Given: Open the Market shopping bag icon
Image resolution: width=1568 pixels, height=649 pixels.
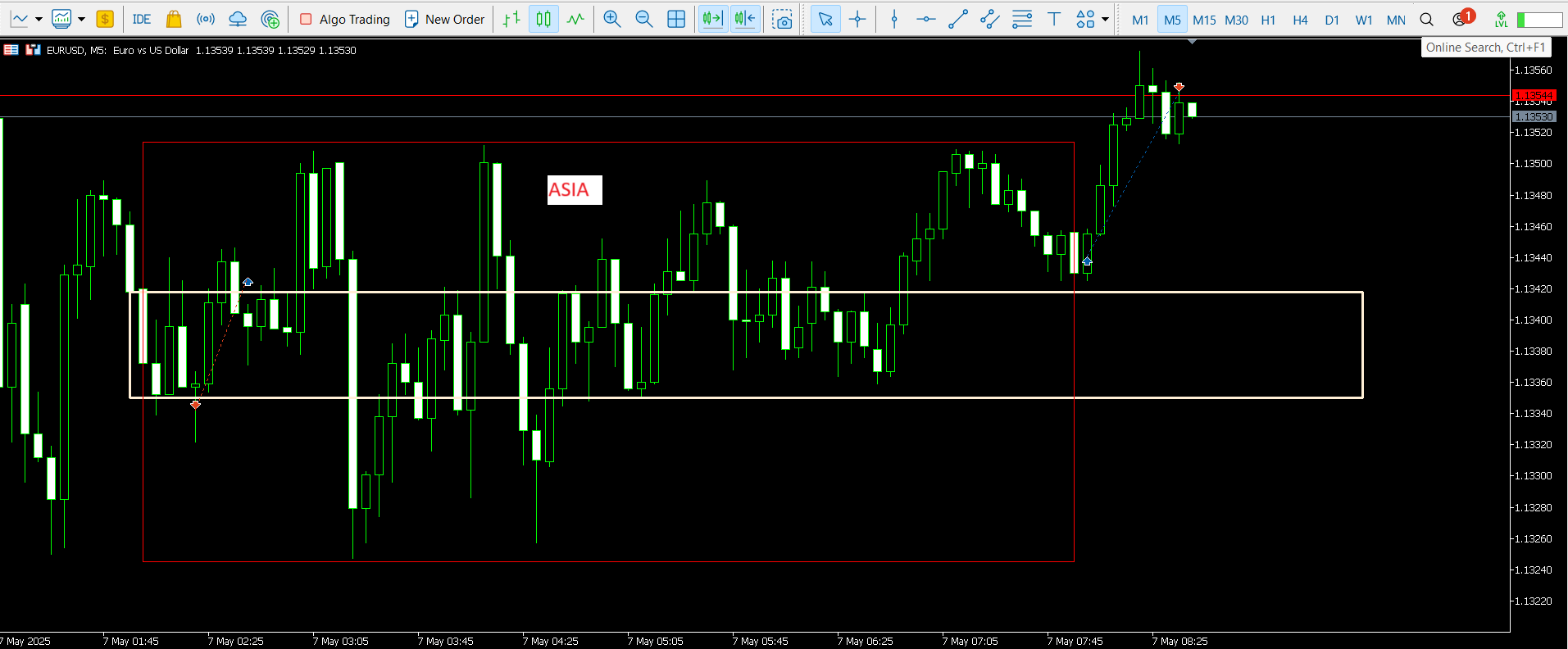Looking at the screenshot, I should 174,19.
